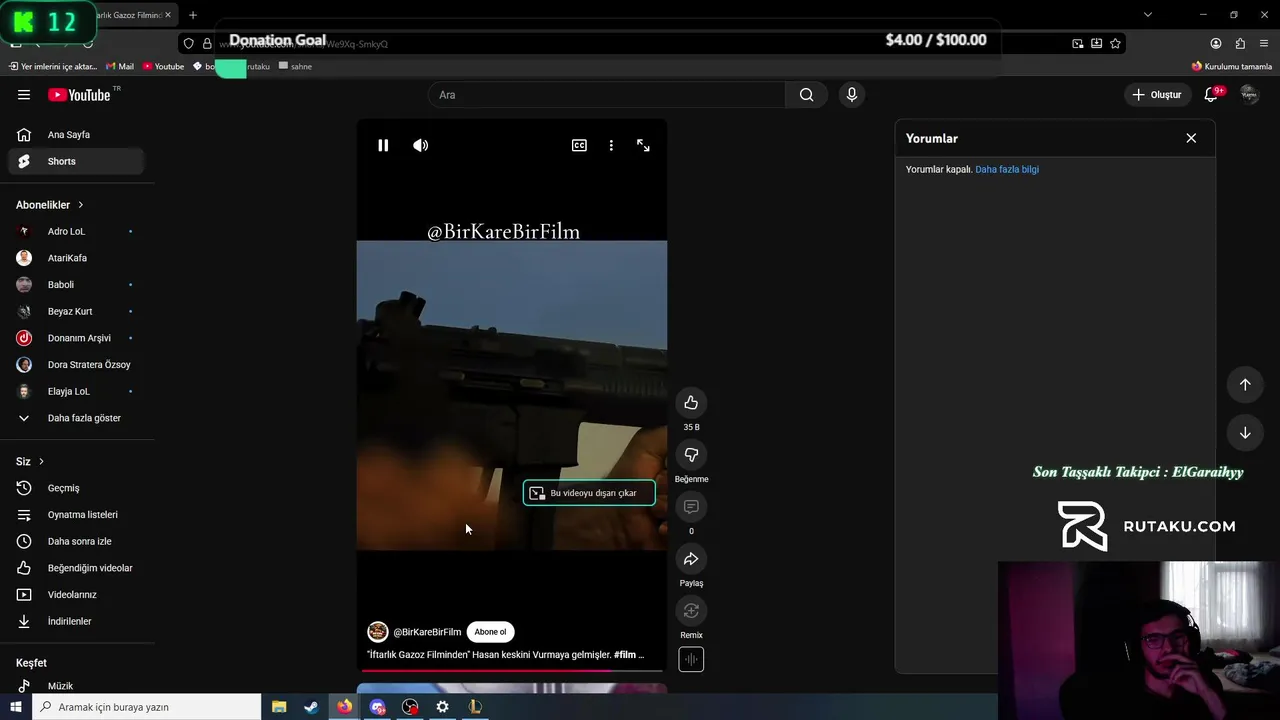Screen dimensions: 1280x720
Task: Open 'Daha sonra izle' list
Action: [76, 541]
